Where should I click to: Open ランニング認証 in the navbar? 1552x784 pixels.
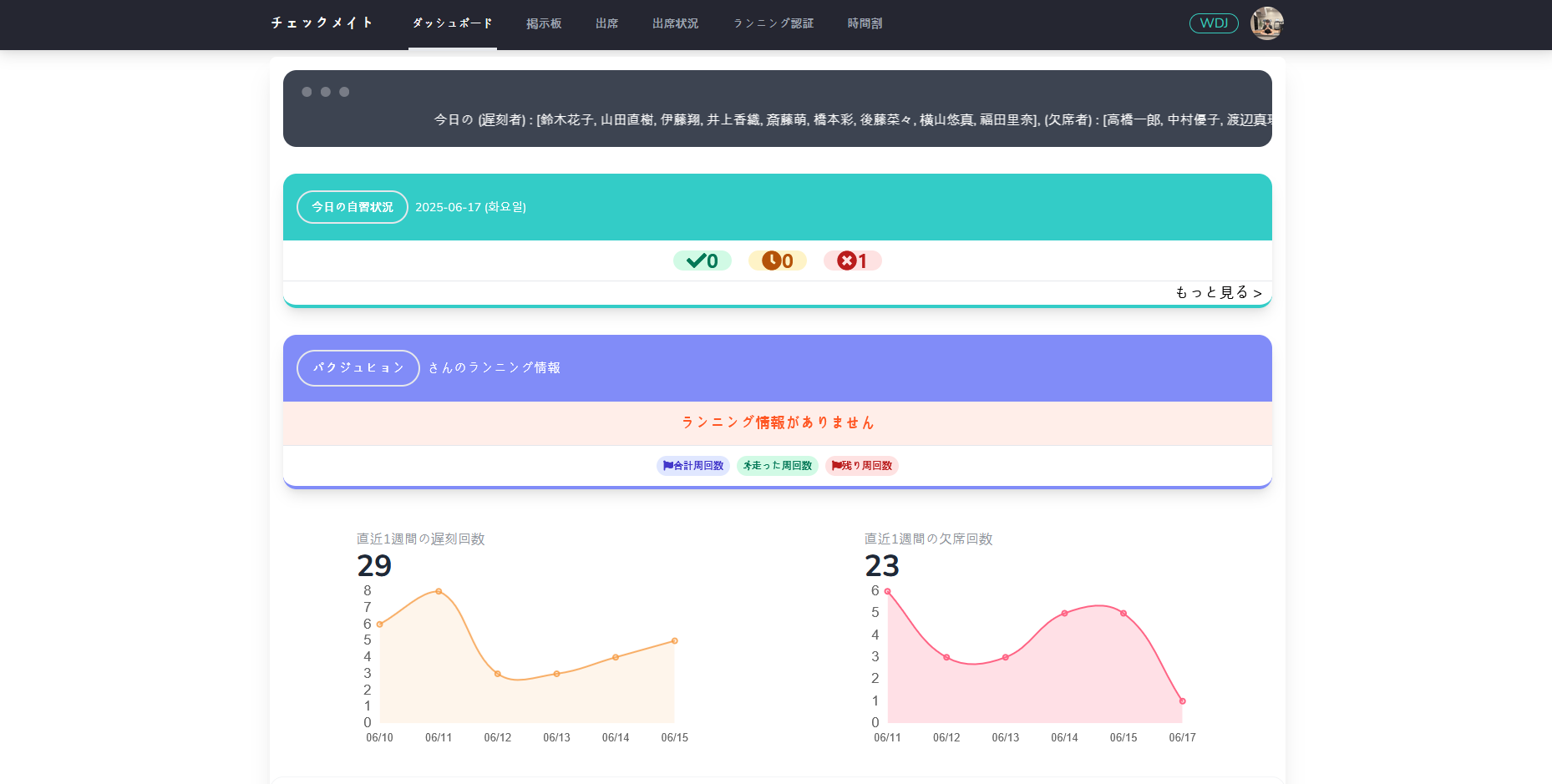(773, 23)
